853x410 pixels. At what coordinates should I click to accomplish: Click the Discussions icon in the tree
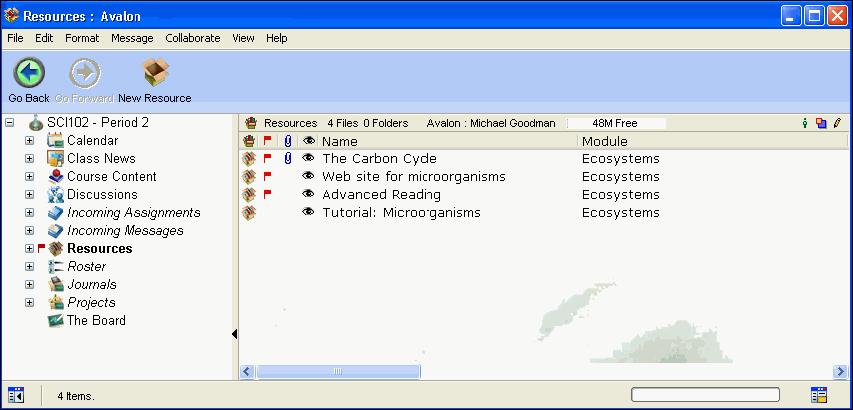(56, 195)
